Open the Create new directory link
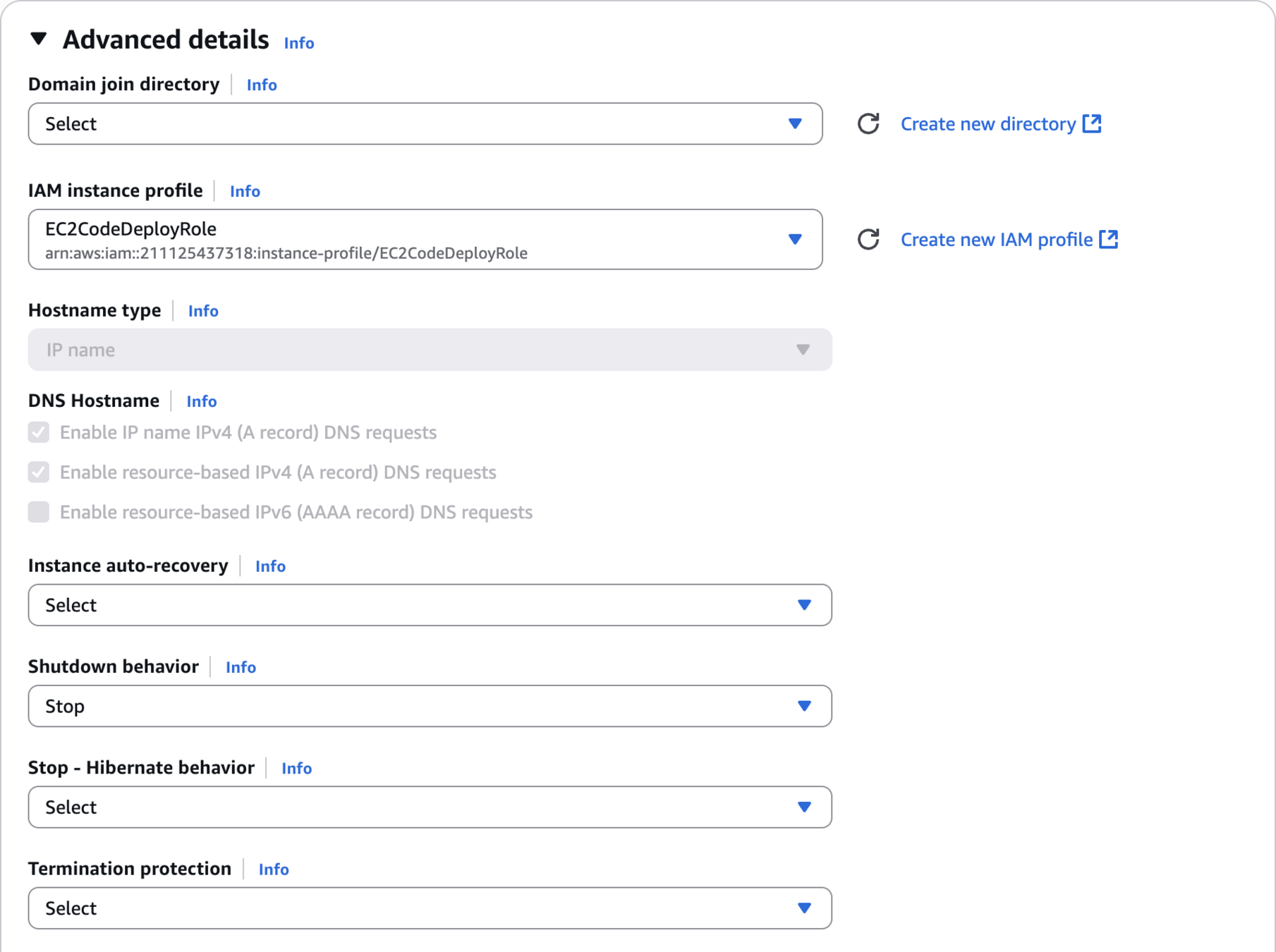This screenshot has height=952, width=1276. click(988, 124)
